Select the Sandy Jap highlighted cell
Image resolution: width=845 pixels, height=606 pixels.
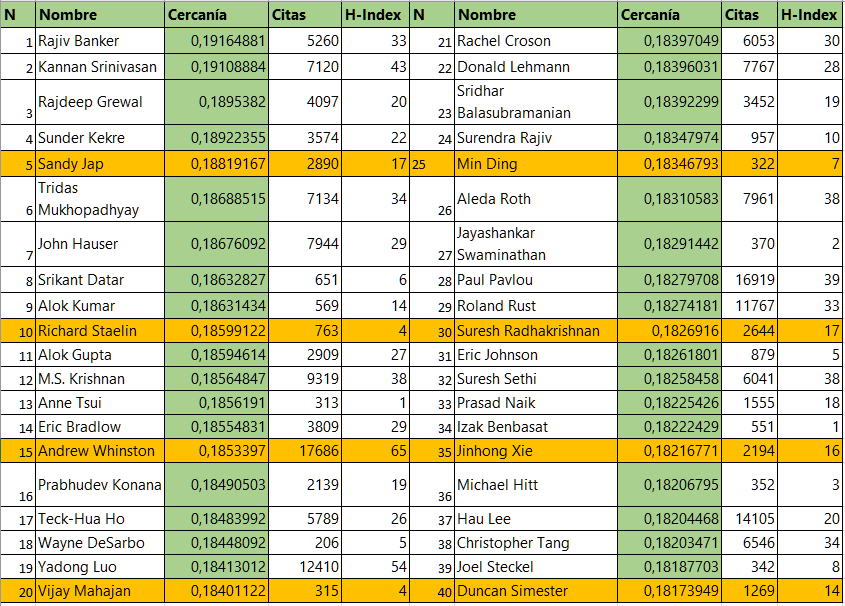click(100, 164)
